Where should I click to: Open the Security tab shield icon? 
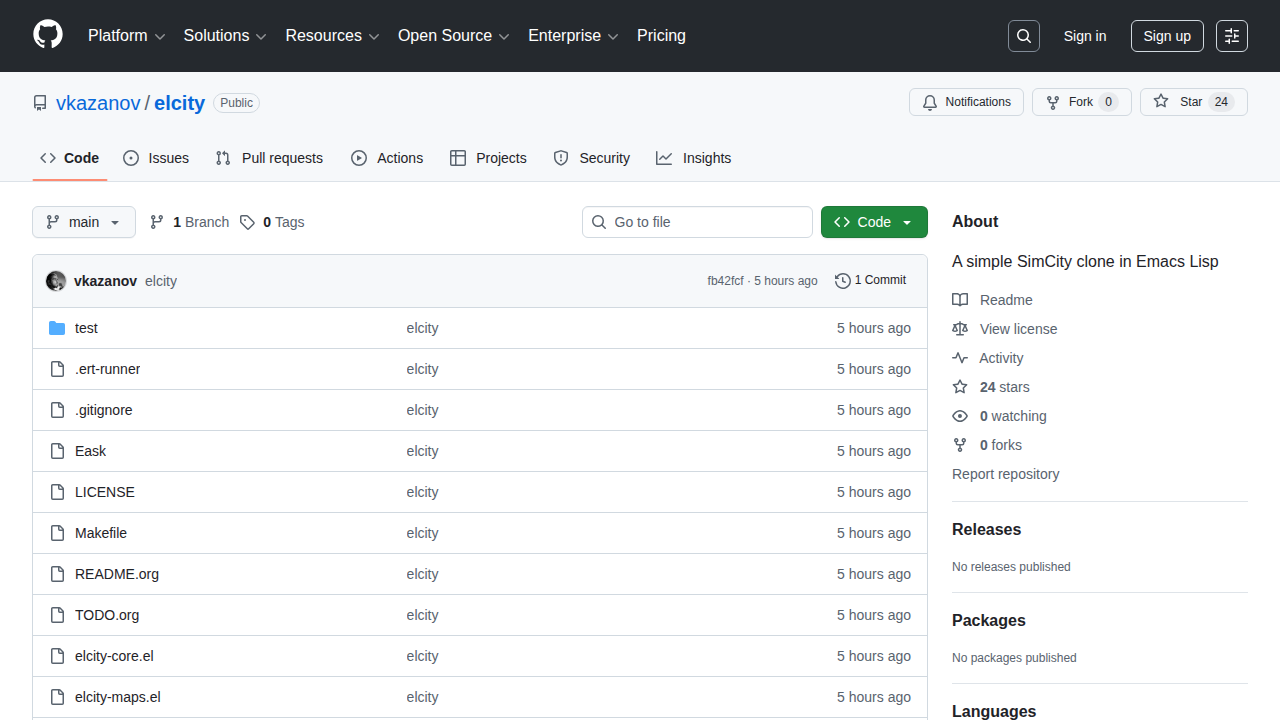(561, 158)
